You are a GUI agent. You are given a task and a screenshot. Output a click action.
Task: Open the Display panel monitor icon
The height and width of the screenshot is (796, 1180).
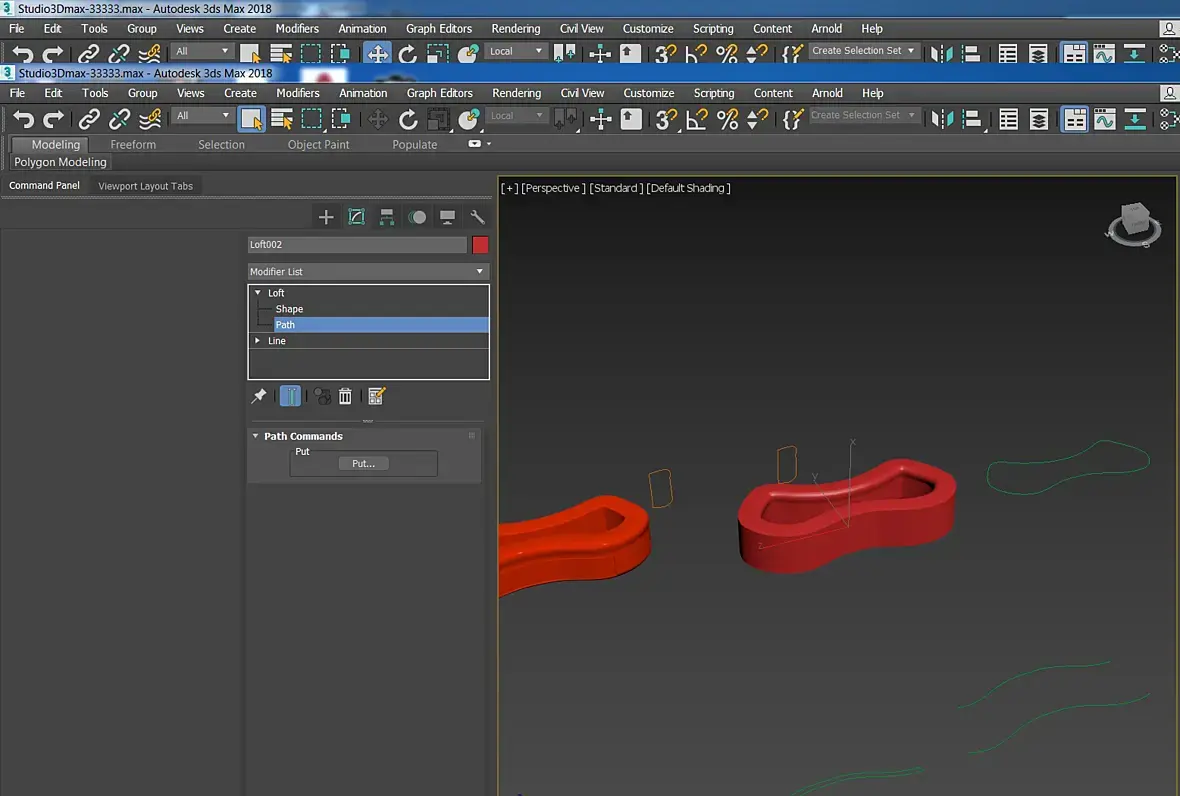448,217
